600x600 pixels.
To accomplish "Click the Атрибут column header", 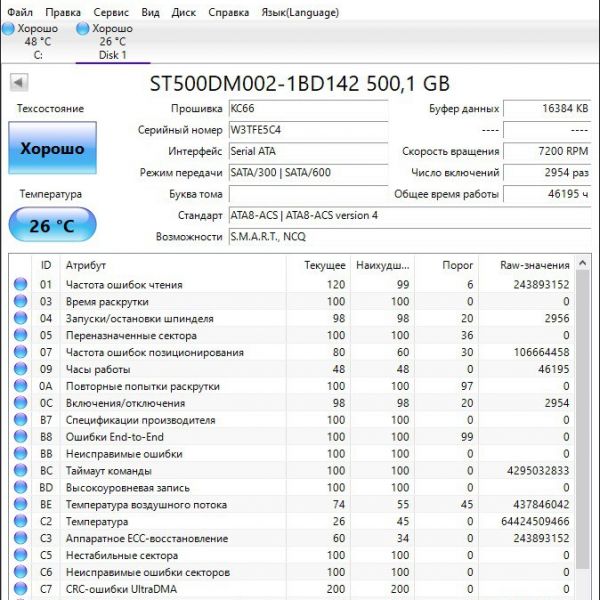I will coord(173,265).
